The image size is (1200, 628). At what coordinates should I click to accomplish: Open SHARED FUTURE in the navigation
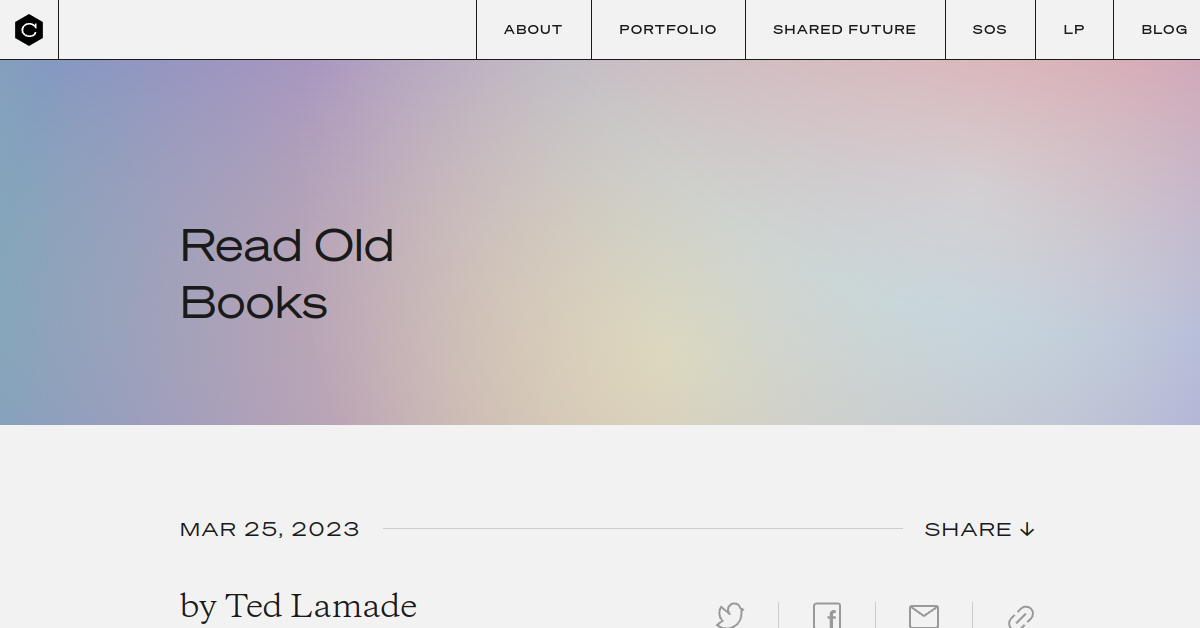(x=845, y=30)
